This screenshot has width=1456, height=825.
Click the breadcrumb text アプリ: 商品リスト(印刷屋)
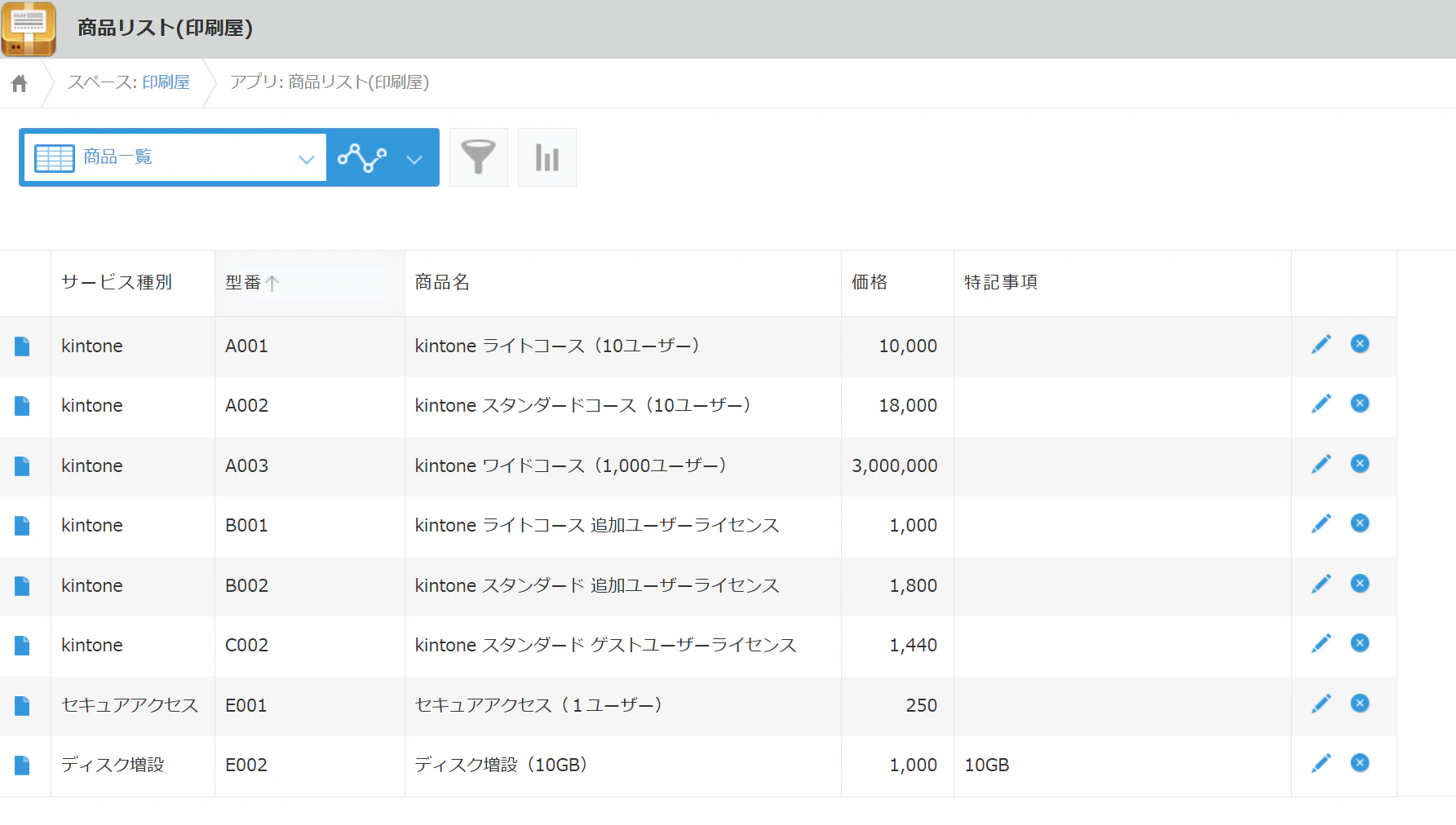[330, 82]
